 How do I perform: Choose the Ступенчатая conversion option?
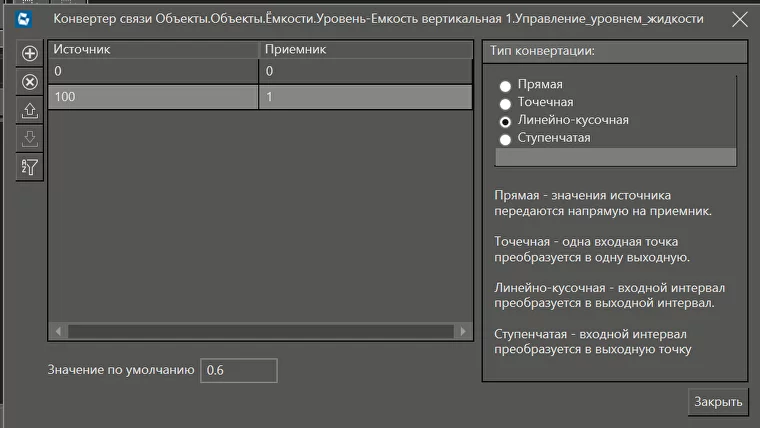click(505, 139)
